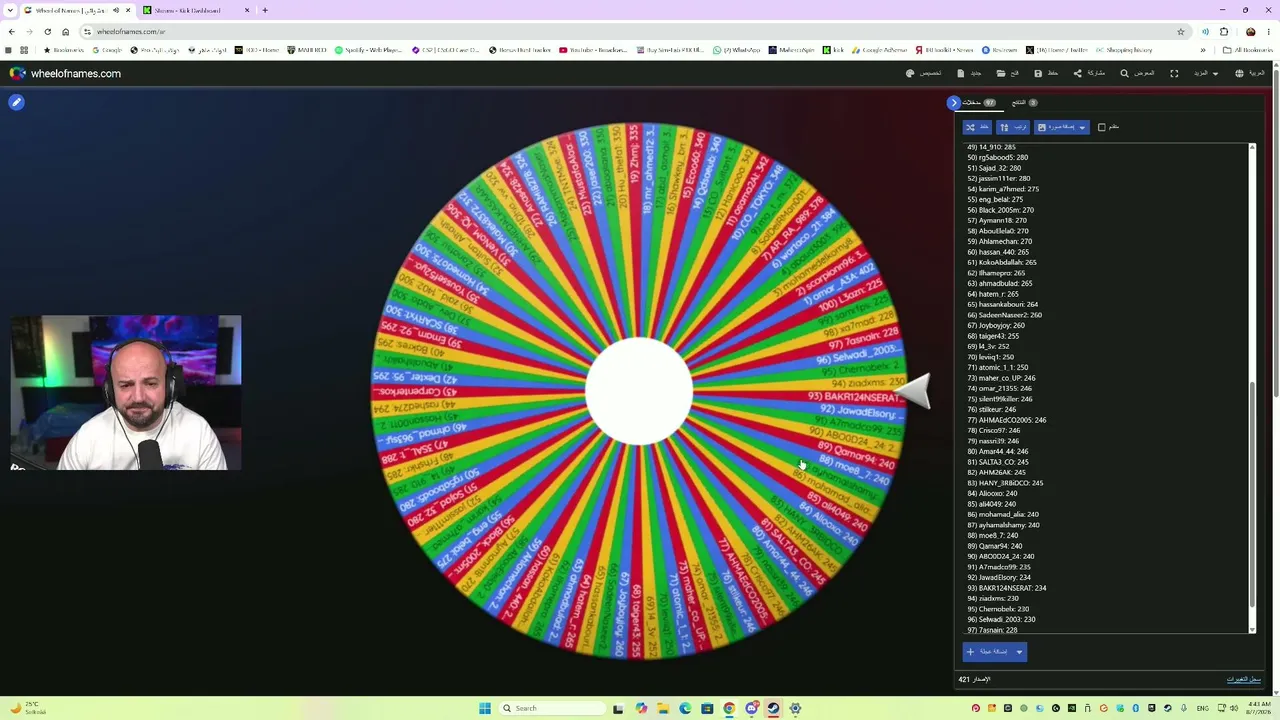1280x720 pixels.
Task: Create a new wheel with document icon
Action: (x=969, y=73)
